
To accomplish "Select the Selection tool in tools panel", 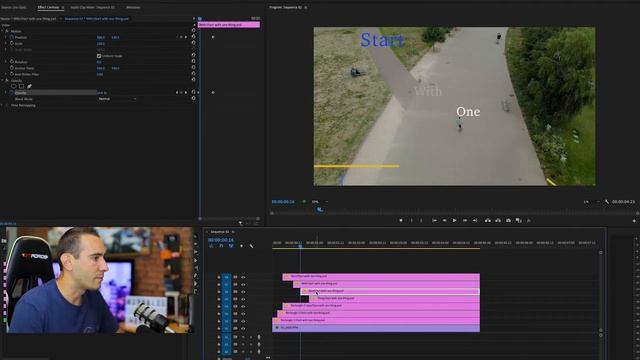I will tap(196, 236).
